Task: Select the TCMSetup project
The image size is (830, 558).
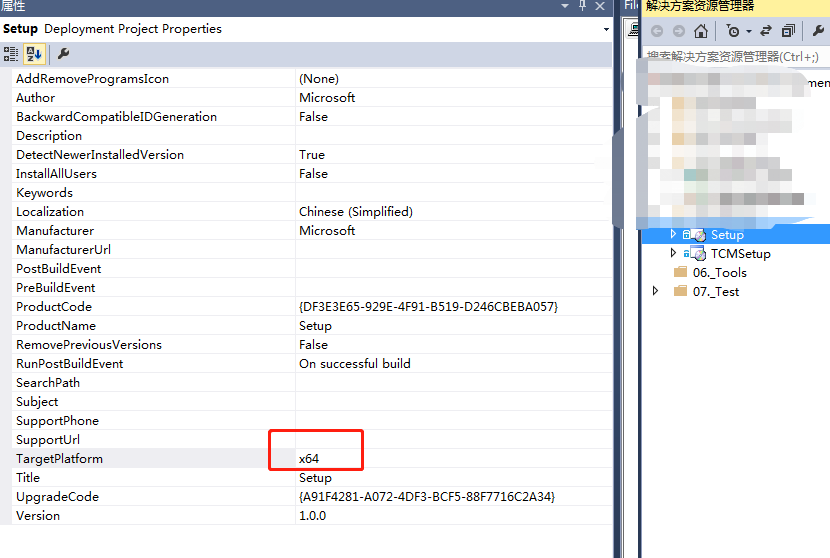Action: click(741, 254)
